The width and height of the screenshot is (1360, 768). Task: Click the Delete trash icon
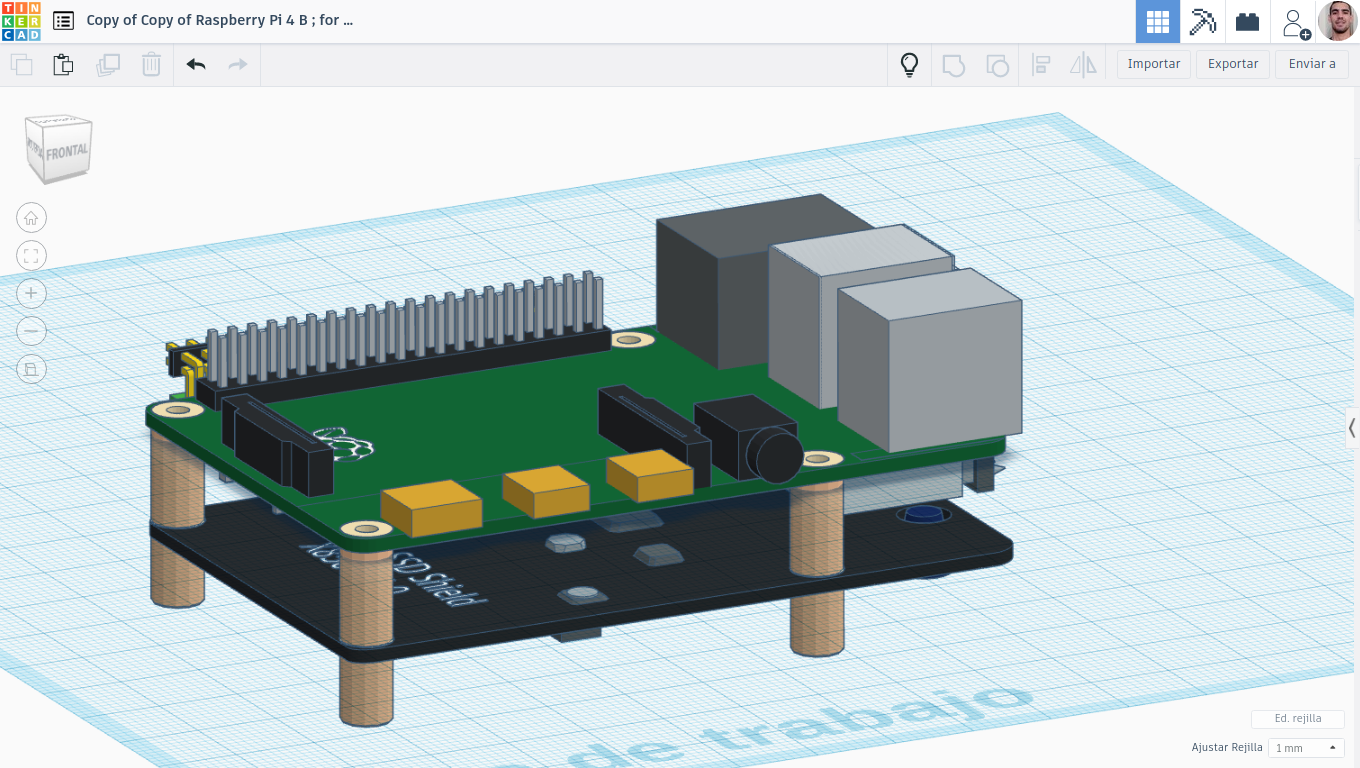point(151,65)
